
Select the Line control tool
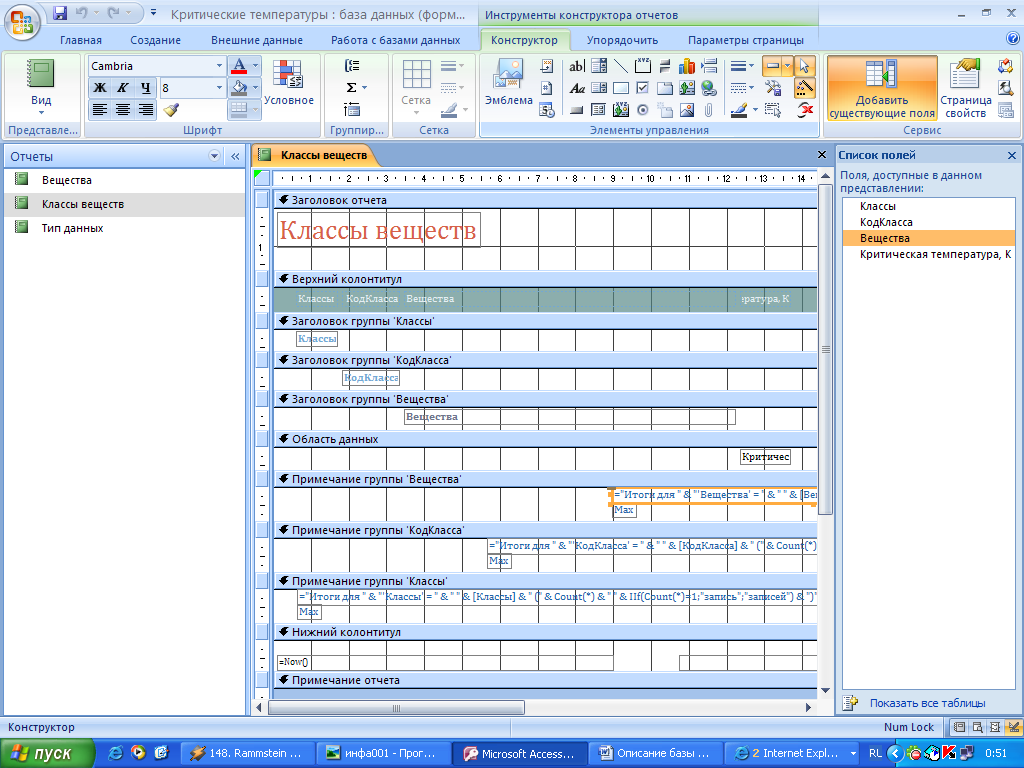(620, 65)
